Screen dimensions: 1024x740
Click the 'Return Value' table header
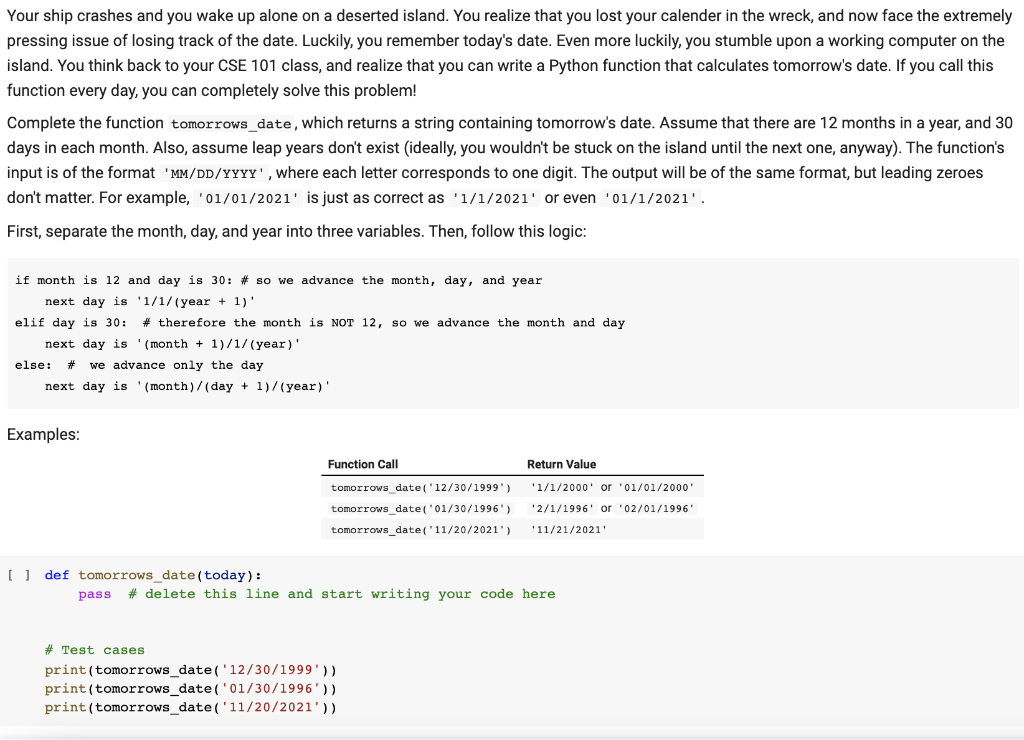(x=562, y=464)
